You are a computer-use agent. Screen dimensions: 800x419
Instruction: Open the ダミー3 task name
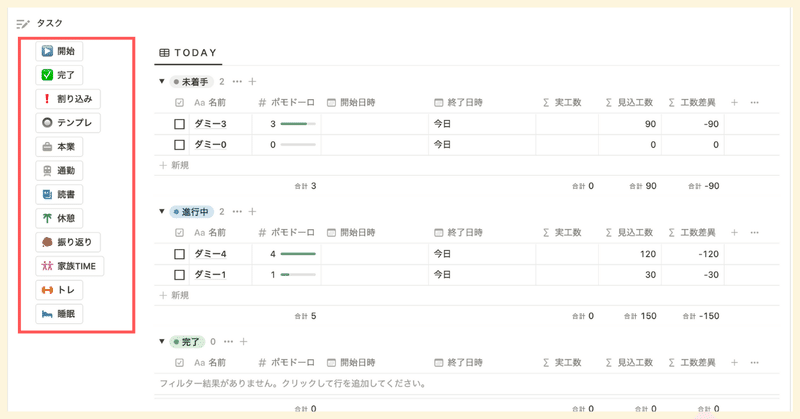(x=210, y=124)
